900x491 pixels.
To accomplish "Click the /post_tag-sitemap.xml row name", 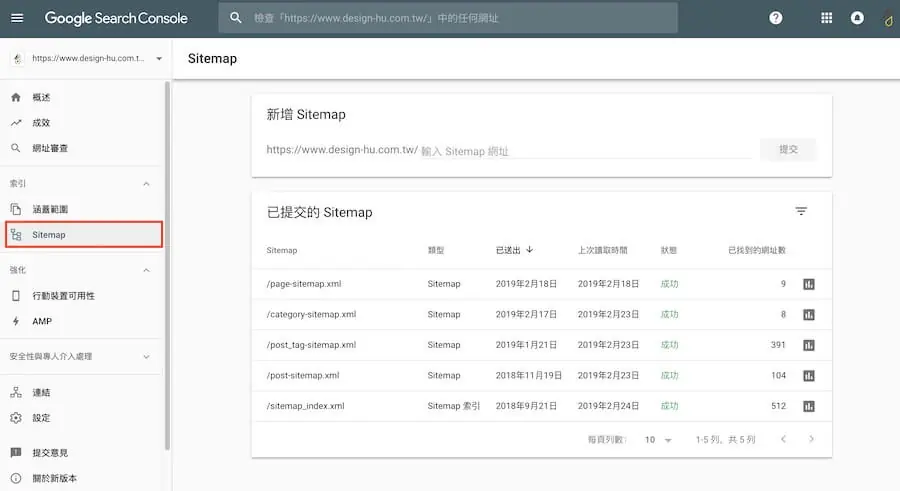I will 311,345.
